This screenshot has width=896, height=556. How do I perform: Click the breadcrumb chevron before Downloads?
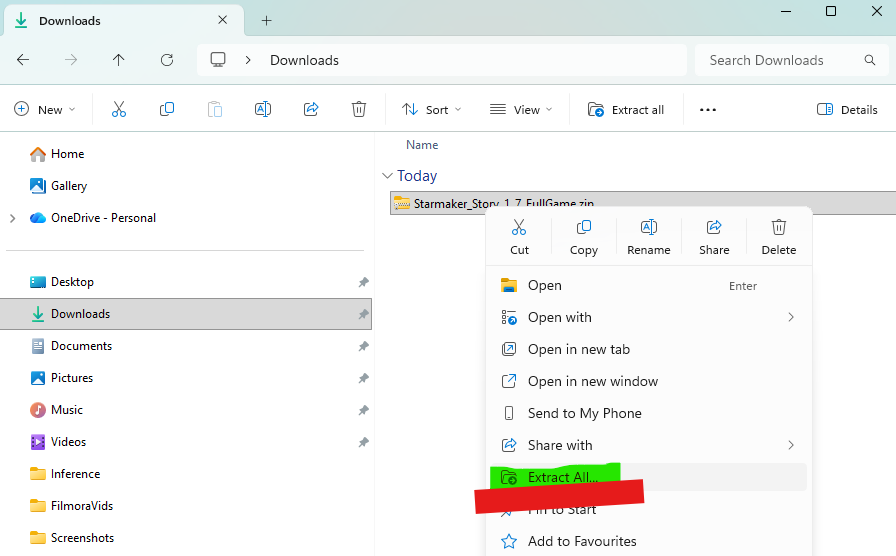tap(248, 60)
